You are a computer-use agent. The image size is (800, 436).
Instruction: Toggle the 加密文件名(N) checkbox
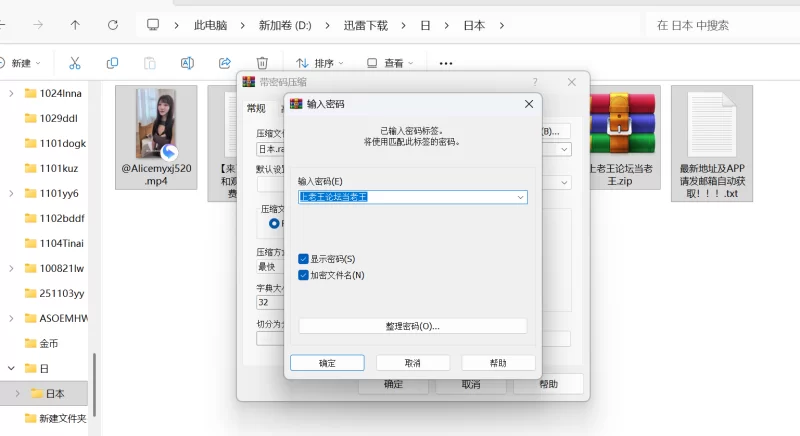click(x=304, y=275)
